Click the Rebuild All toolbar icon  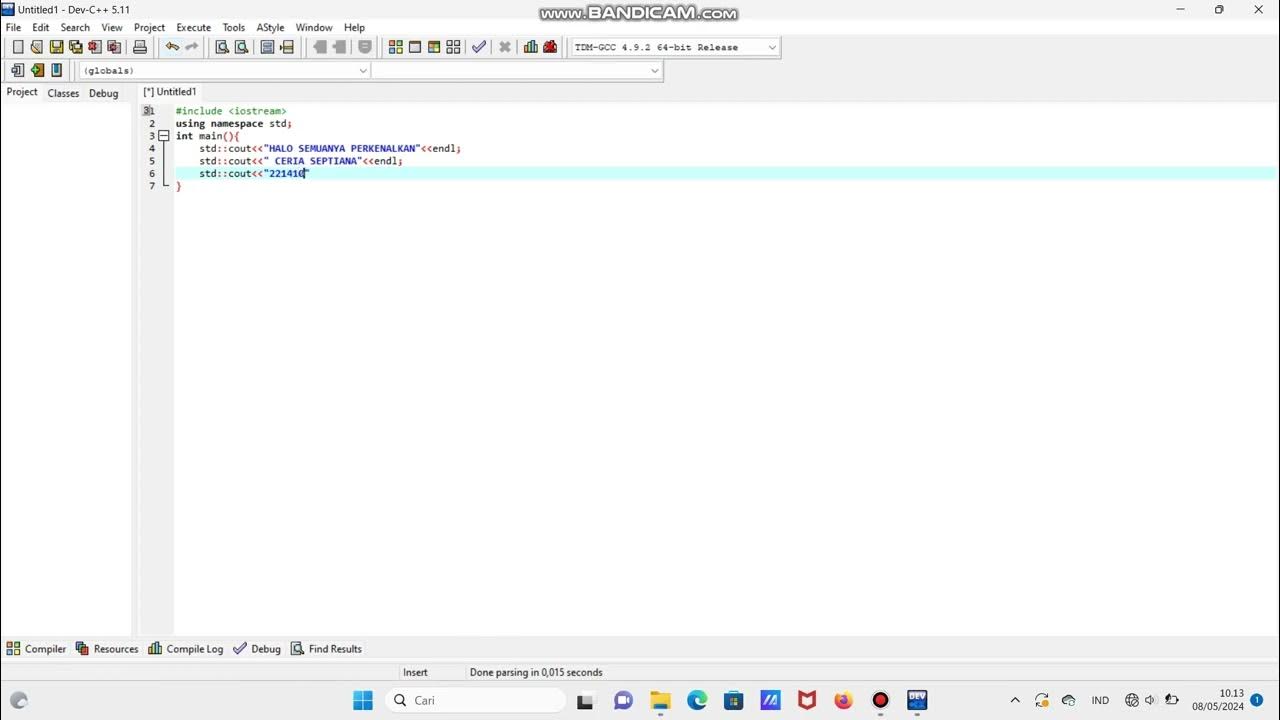(453, 47)
